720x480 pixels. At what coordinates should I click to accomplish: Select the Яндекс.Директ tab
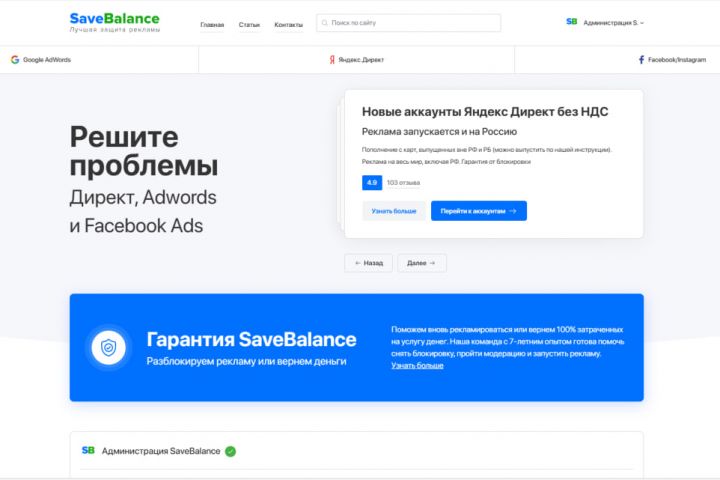356,60
